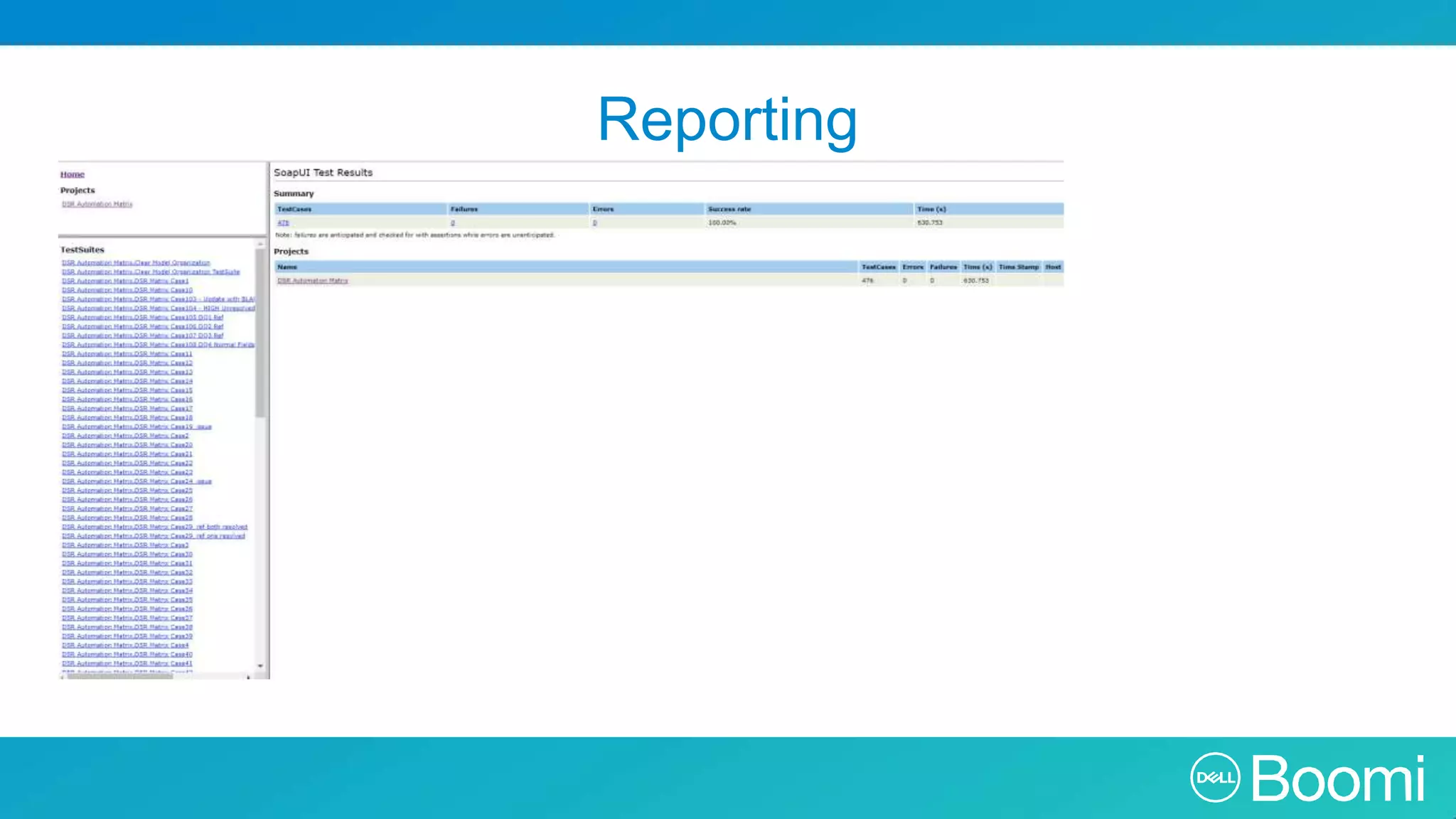This screenshot has height=819, width=1456.
Task: Open DSR Matrix Case37 test suite
Action: coord(127,618)
